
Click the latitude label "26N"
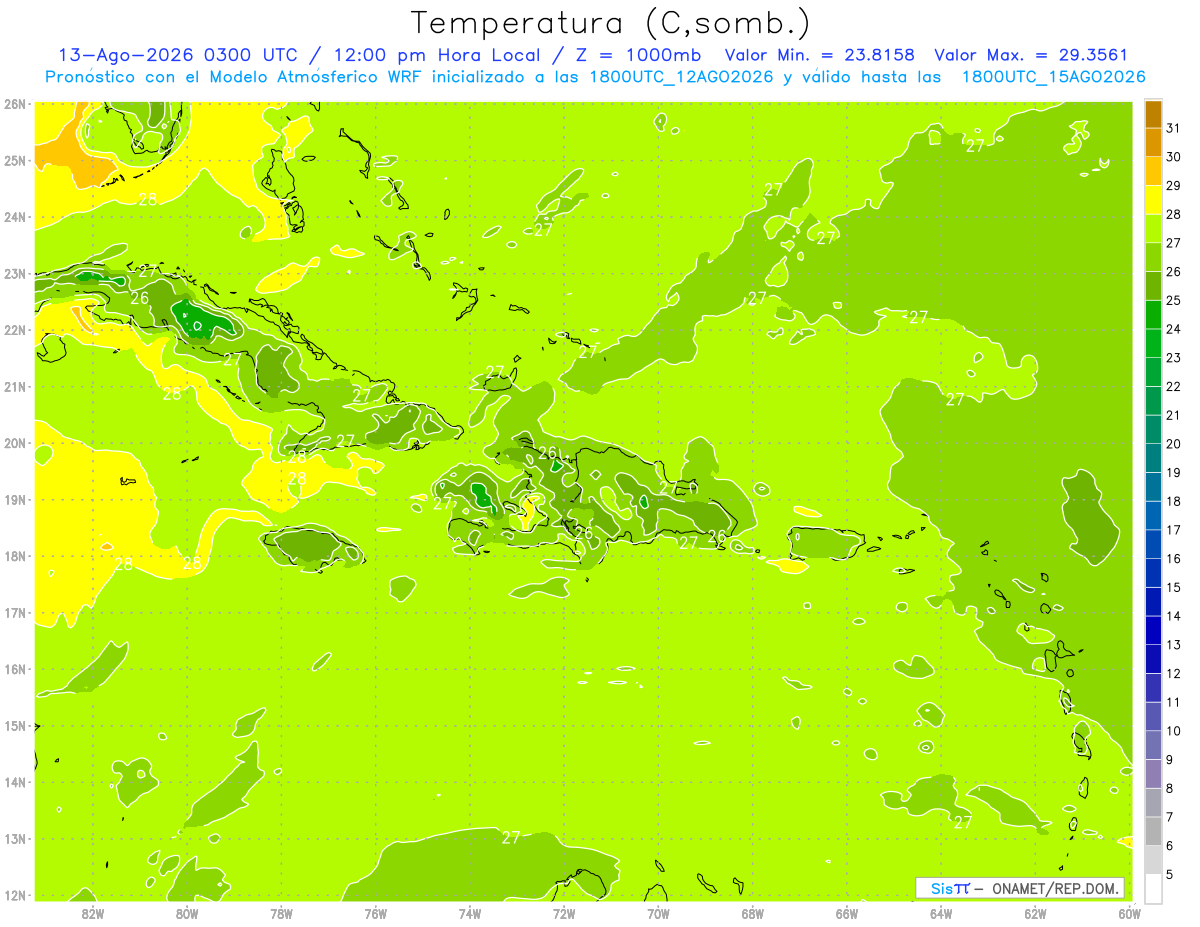click(x=15, y=104)
